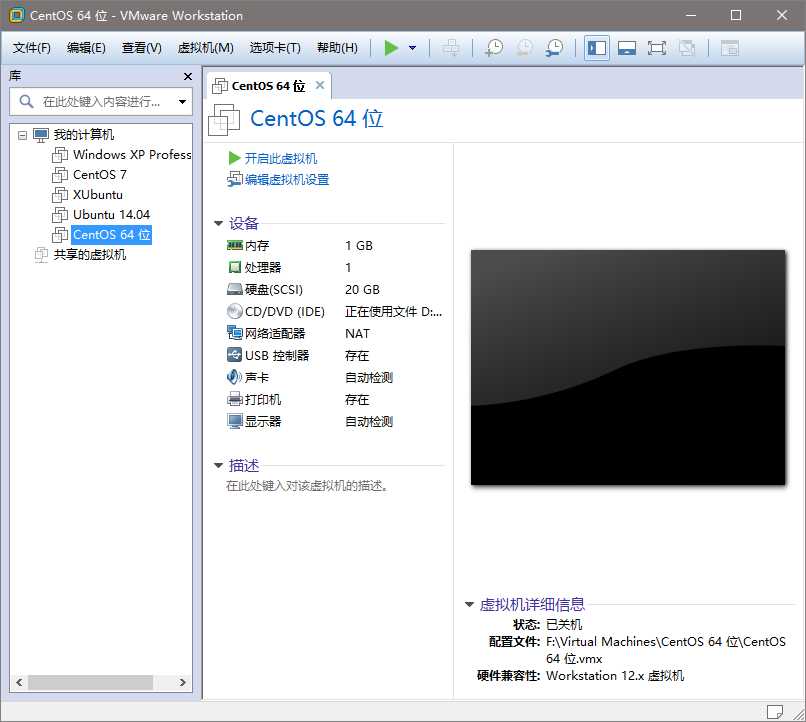
Task: Select Ubuntu 14.04 in the library
Action: (101, 215)
